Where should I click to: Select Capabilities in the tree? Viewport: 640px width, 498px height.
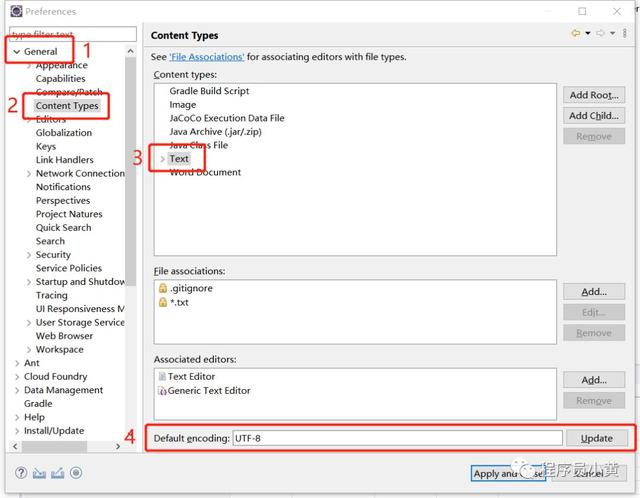60,78
